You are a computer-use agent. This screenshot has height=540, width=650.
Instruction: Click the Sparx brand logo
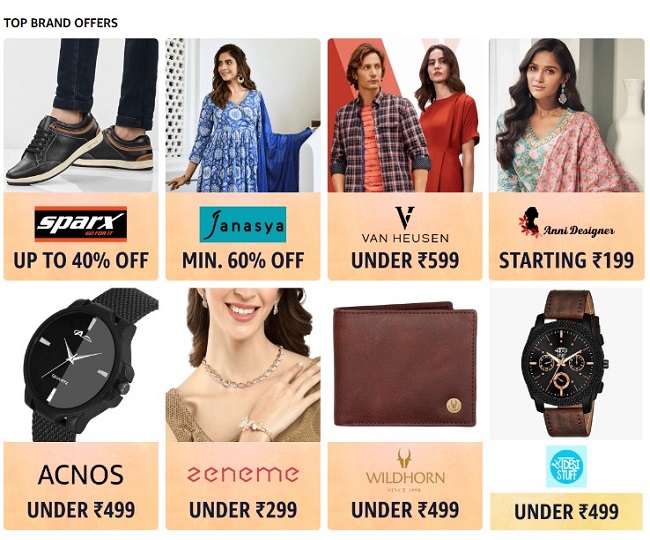80,224
